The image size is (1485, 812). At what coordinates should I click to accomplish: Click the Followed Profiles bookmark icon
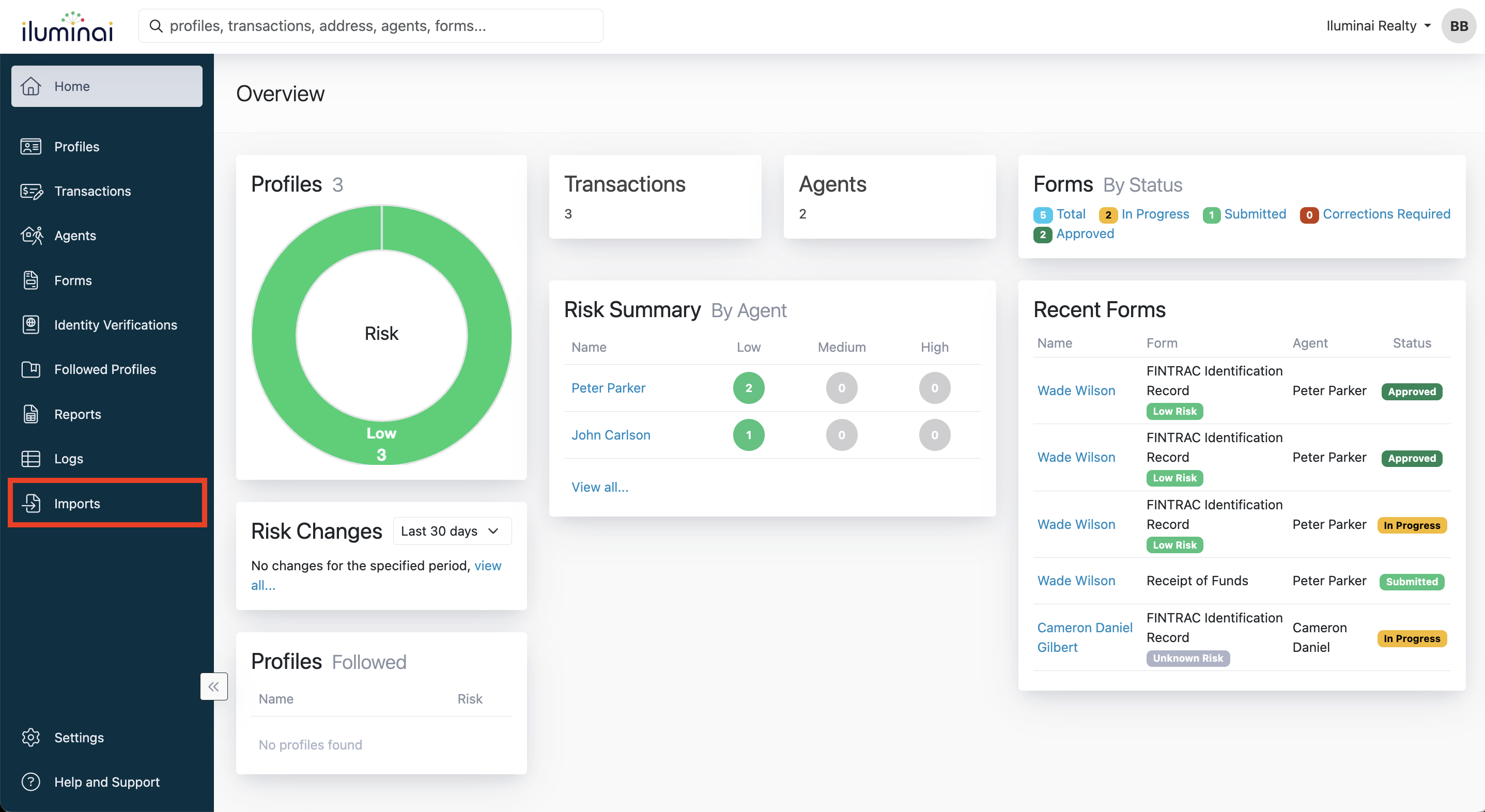(30, 369)
